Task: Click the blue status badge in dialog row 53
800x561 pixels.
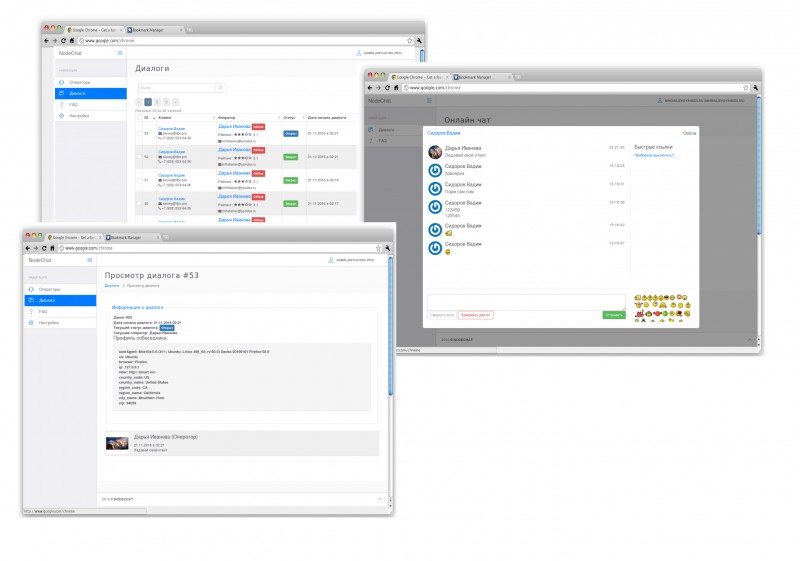Action: click(x=291, y=134)
